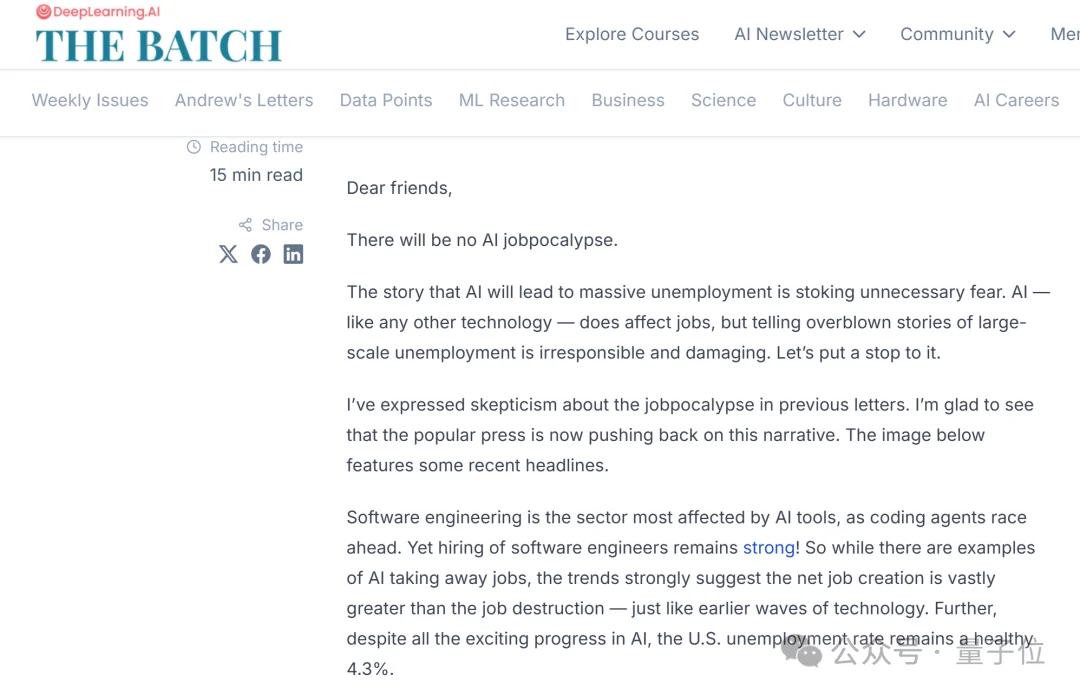
Task: Go to AI Careers section
Action: click(1017, 101)
